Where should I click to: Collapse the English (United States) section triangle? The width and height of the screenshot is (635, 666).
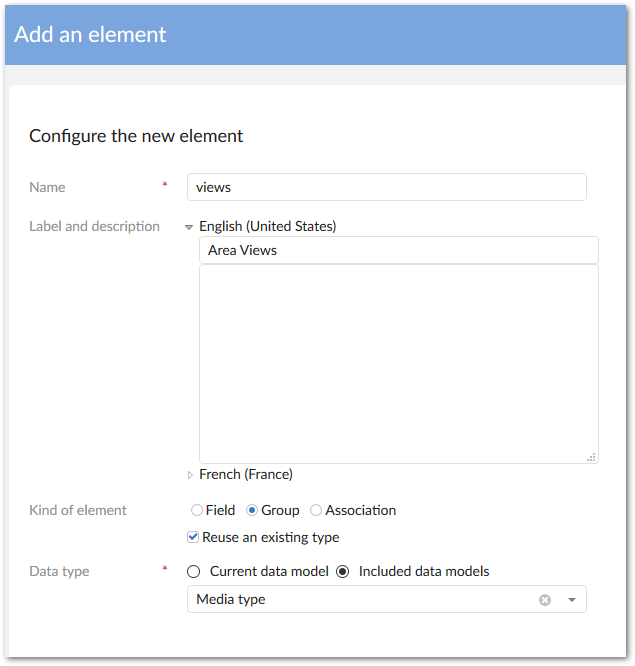tap(189, 227)
